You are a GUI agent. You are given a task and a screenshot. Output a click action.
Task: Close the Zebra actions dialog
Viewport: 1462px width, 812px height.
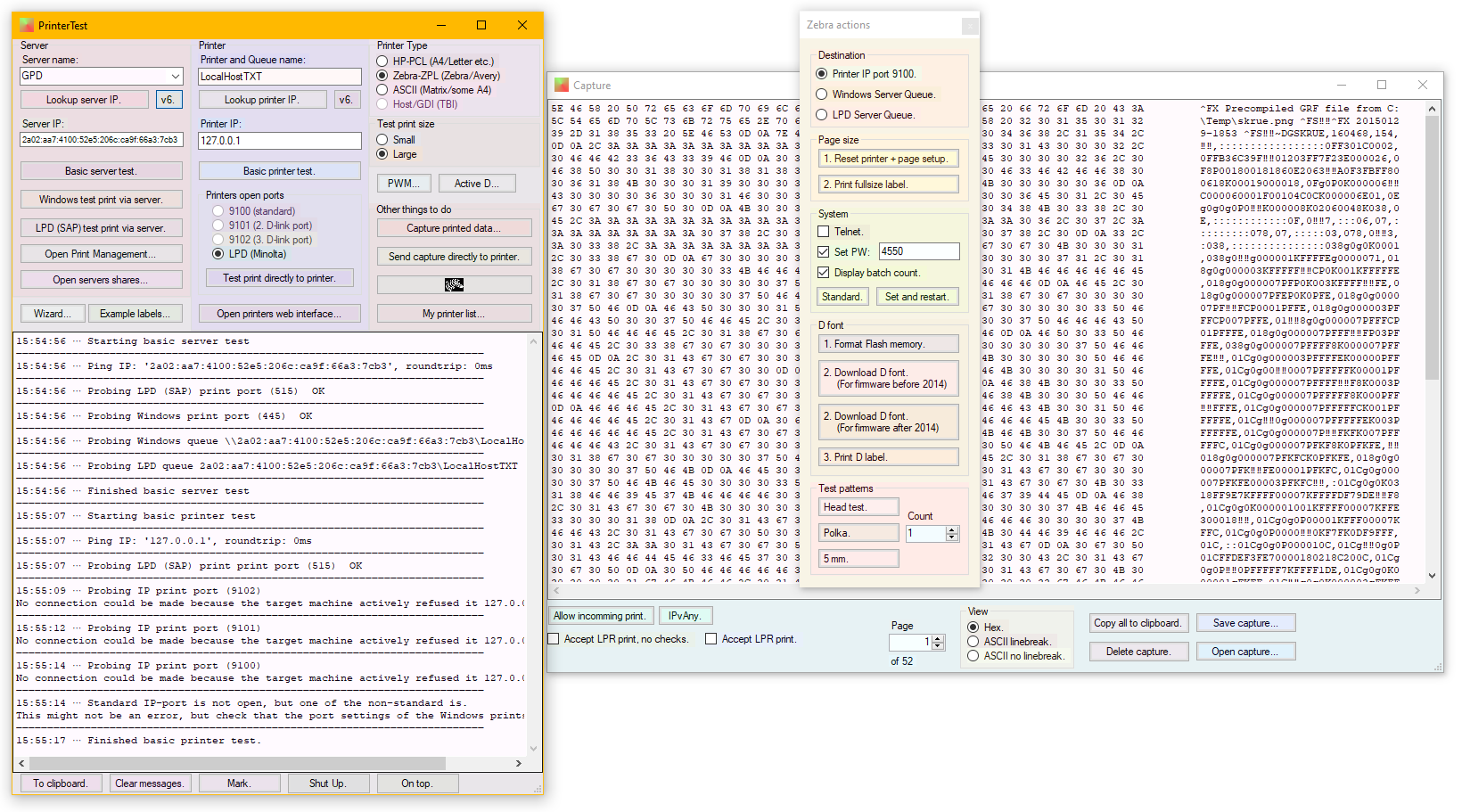(x=970, y=26)
